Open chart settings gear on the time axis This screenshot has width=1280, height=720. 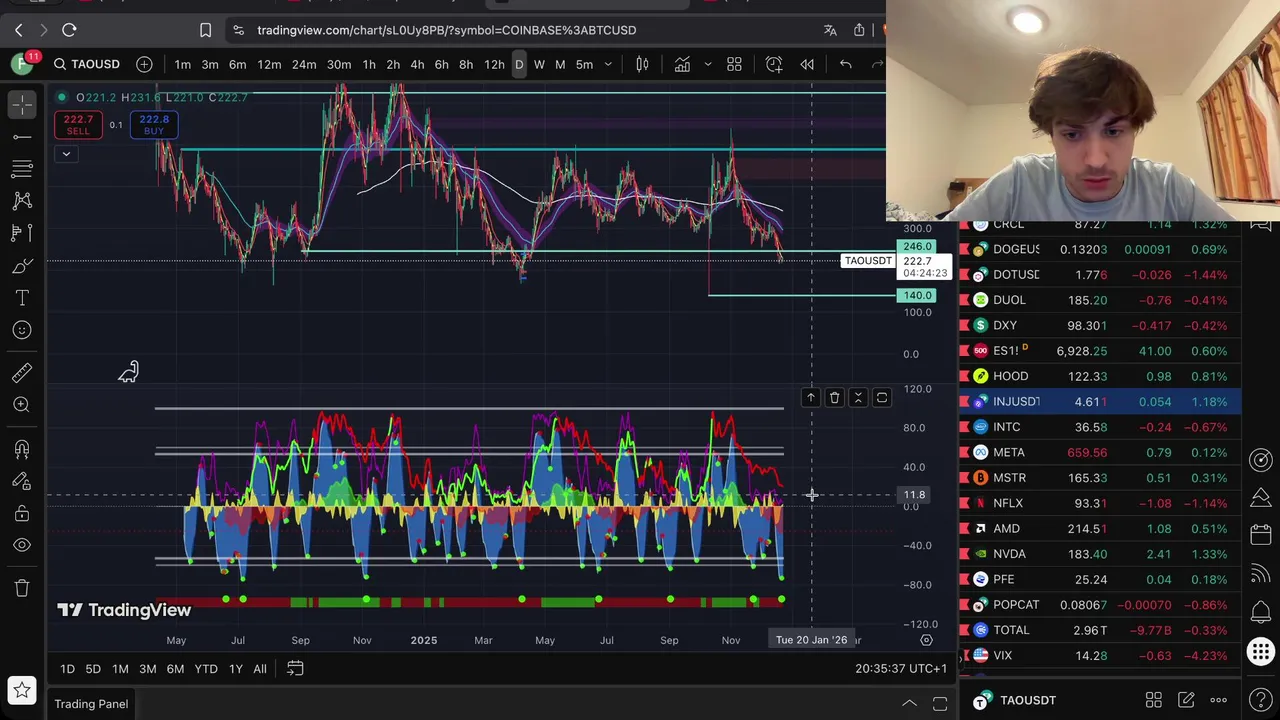pyautogui.click(x=926, y=640)
